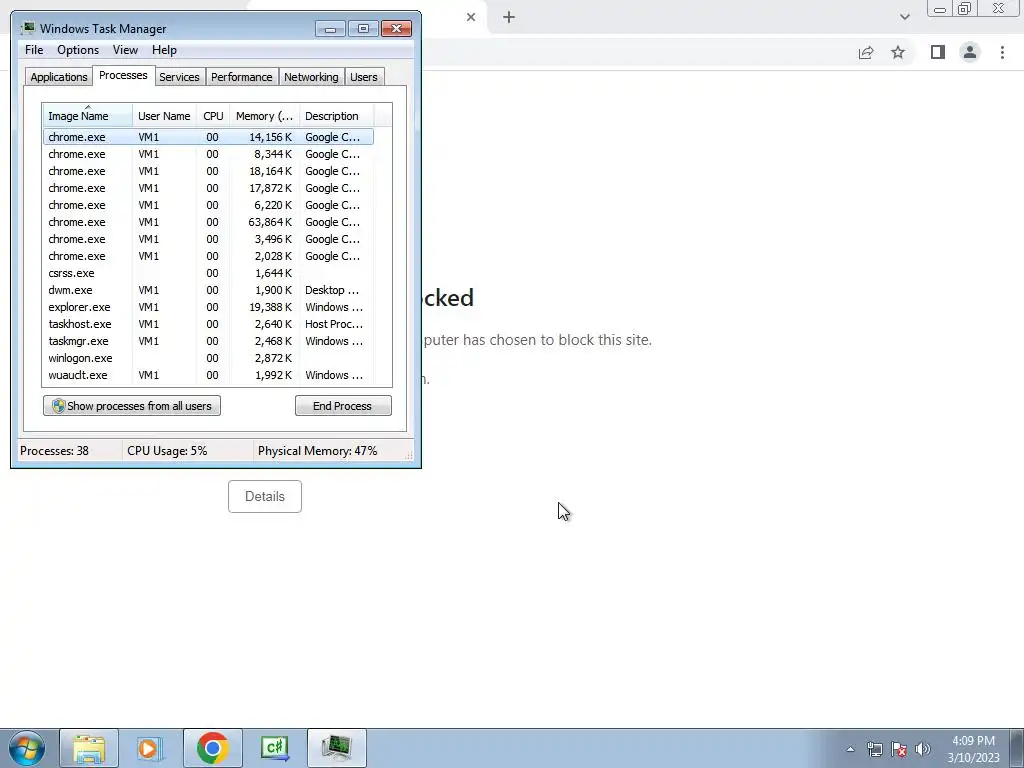
Task: Open the Chrome profile avatar
Action: (970, 52)
